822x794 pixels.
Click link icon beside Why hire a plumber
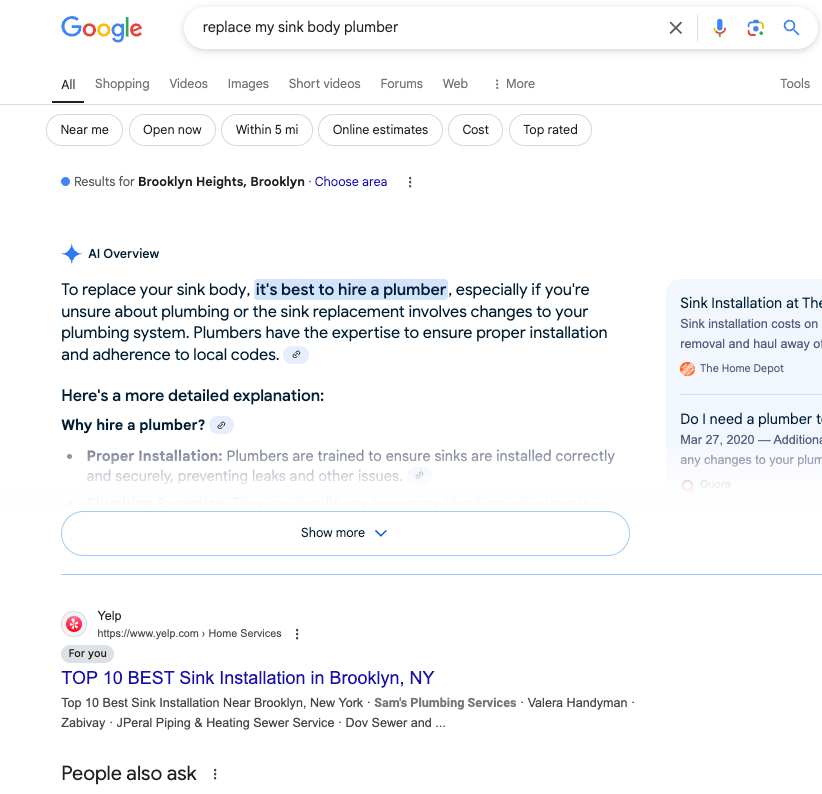click(222, 425)
